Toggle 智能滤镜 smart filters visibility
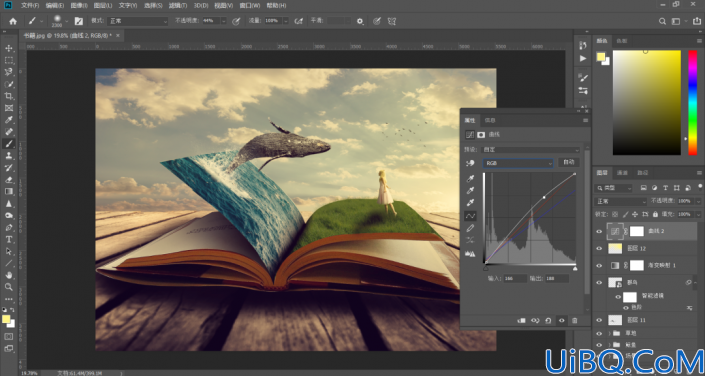The image size is (705, 376). tap(618, 297)
